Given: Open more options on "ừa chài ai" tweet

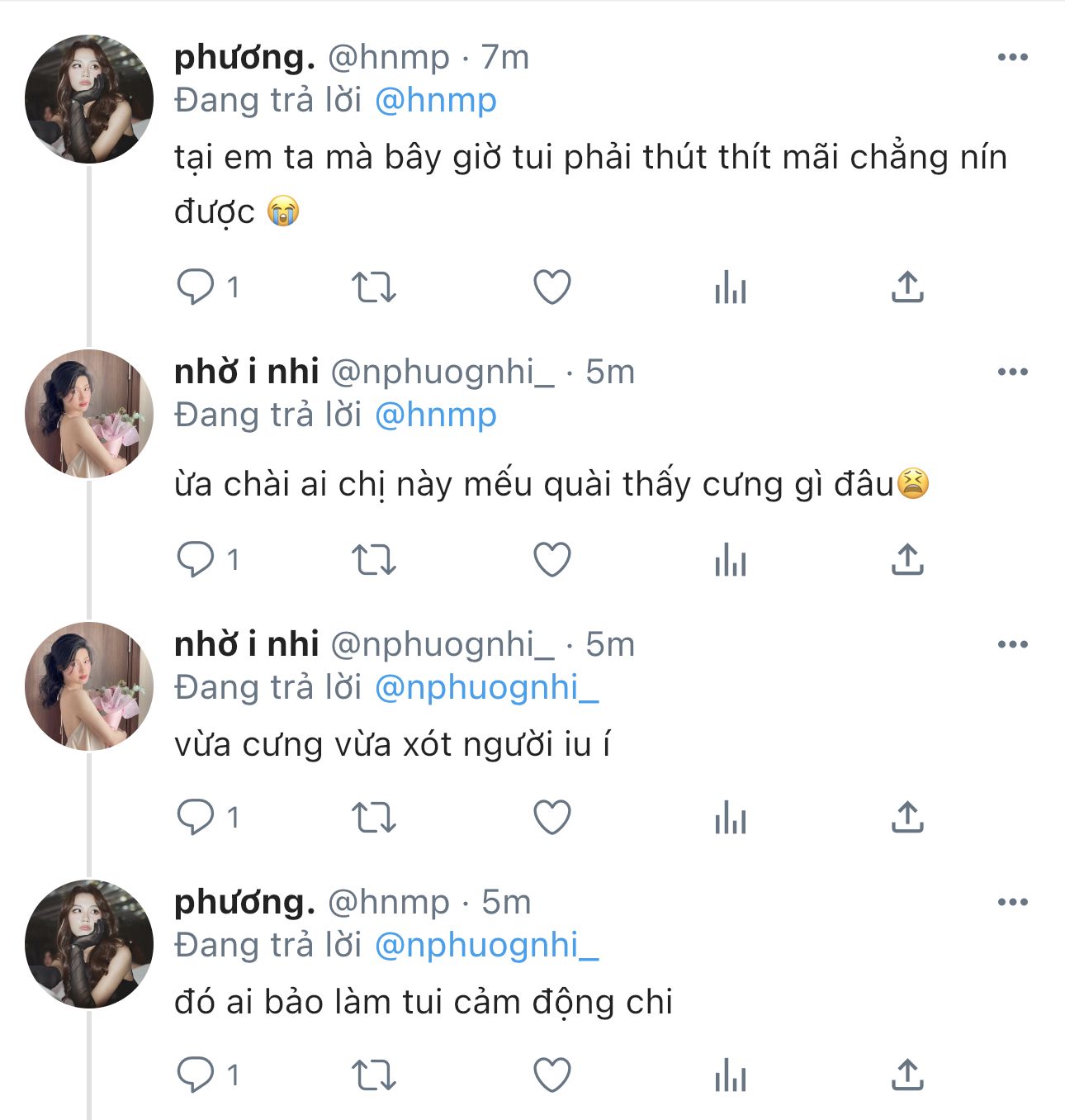Looking at the screenshot, I should tap(1012, 372).
